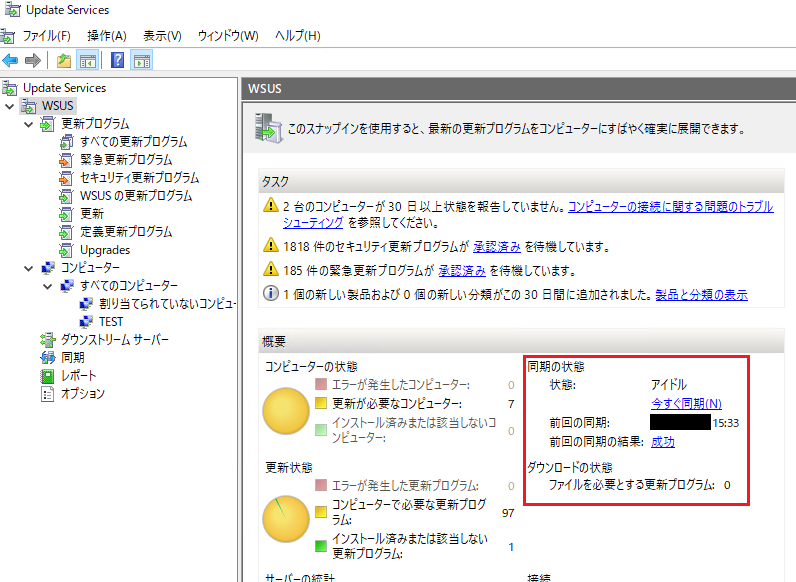Click the レポート node icon
796x582 pixels.
click(x=47, y=376)
